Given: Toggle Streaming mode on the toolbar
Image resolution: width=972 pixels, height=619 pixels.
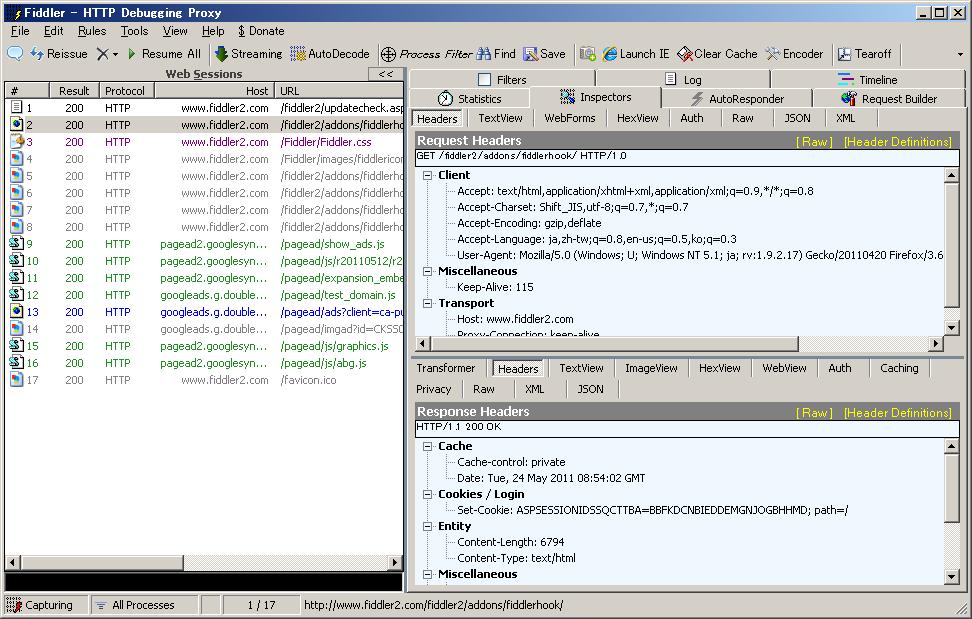Looking at the screenshot, I should pyautogui.click(x=248, y=54).
